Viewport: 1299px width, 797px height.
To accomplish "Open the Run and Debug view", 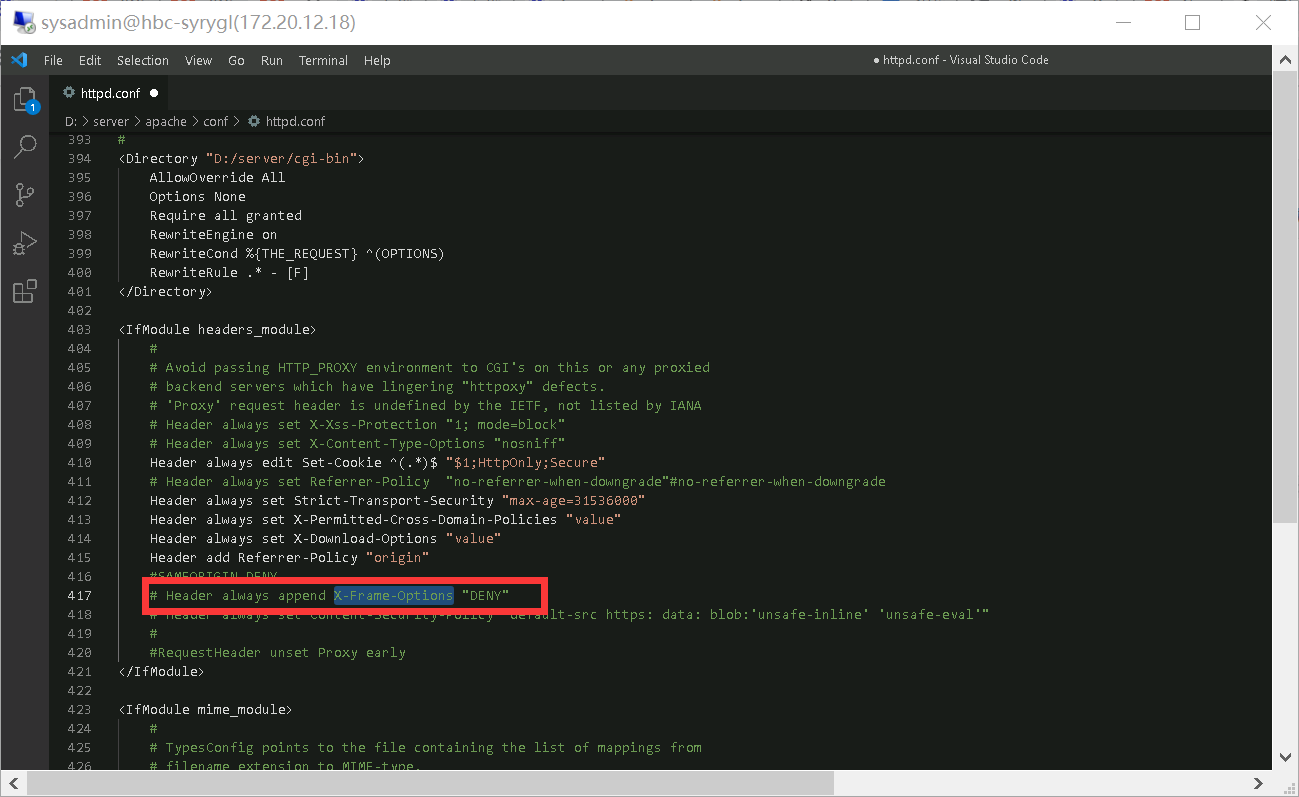I will click(x=24, y=242).
